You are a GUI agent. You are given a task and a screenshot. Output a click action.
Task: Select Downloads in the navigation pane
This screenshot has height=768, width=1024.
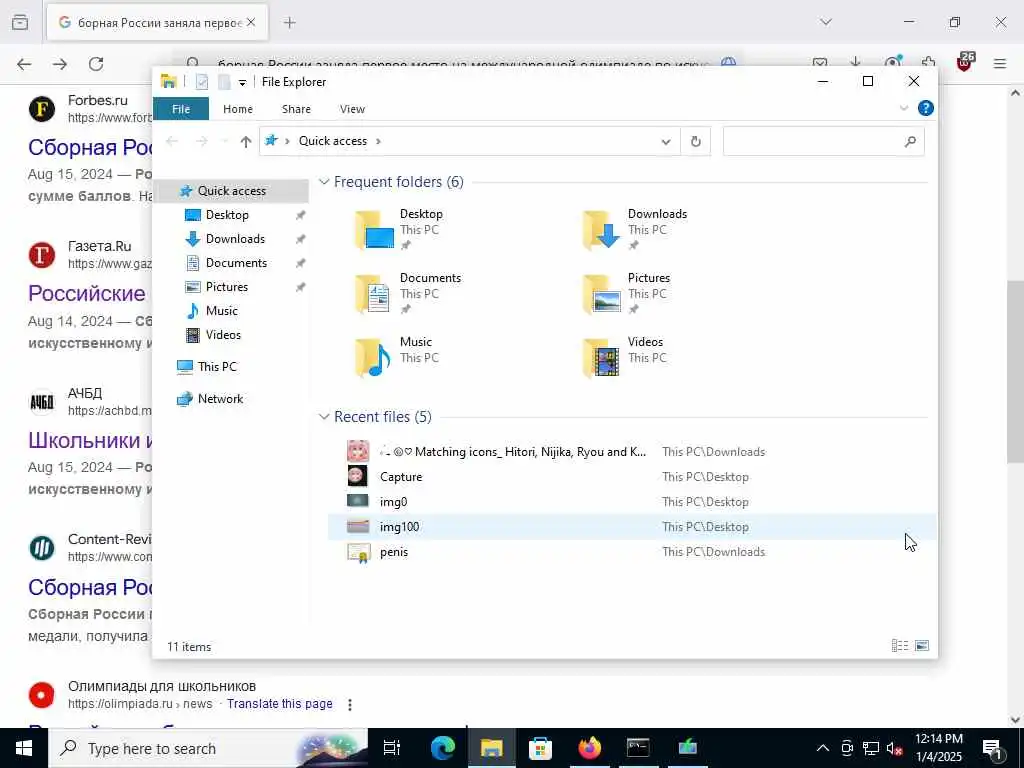pos(234,239)
